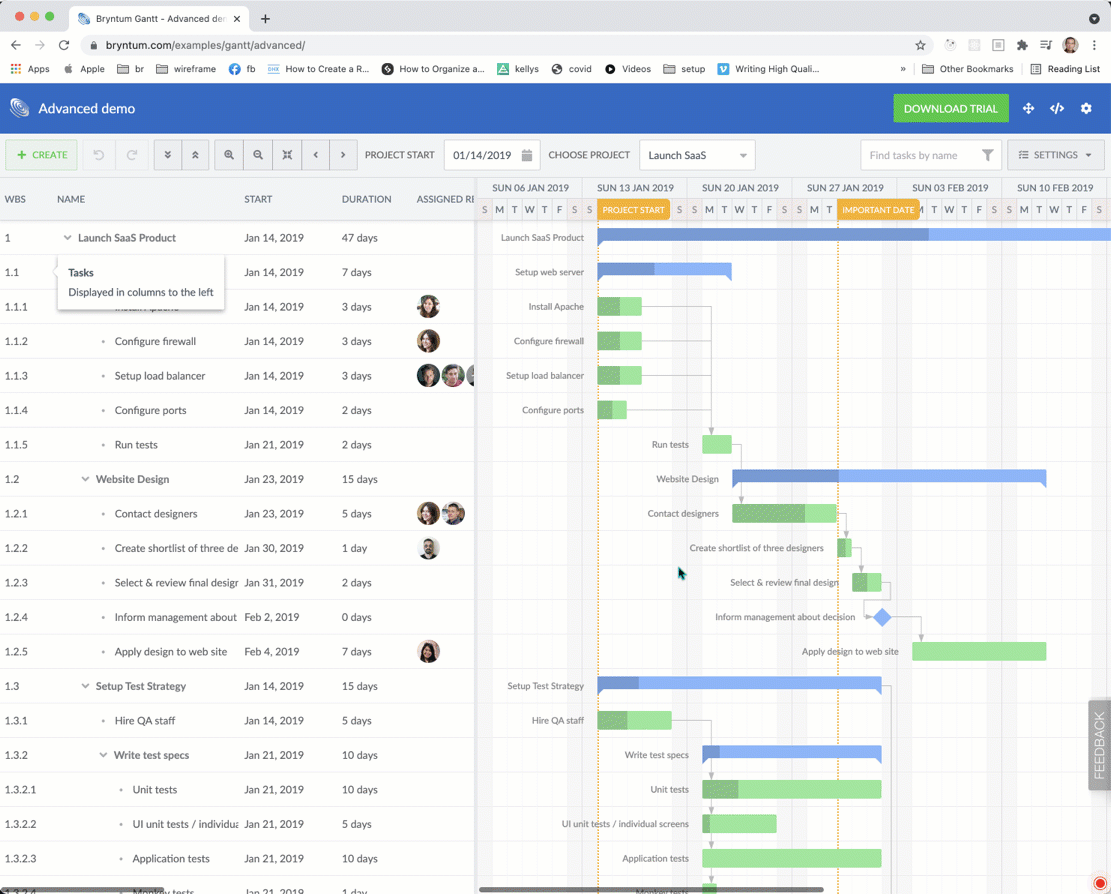Click the Create button
This screenshot has height=894, width=1111.
pos(42,155)
